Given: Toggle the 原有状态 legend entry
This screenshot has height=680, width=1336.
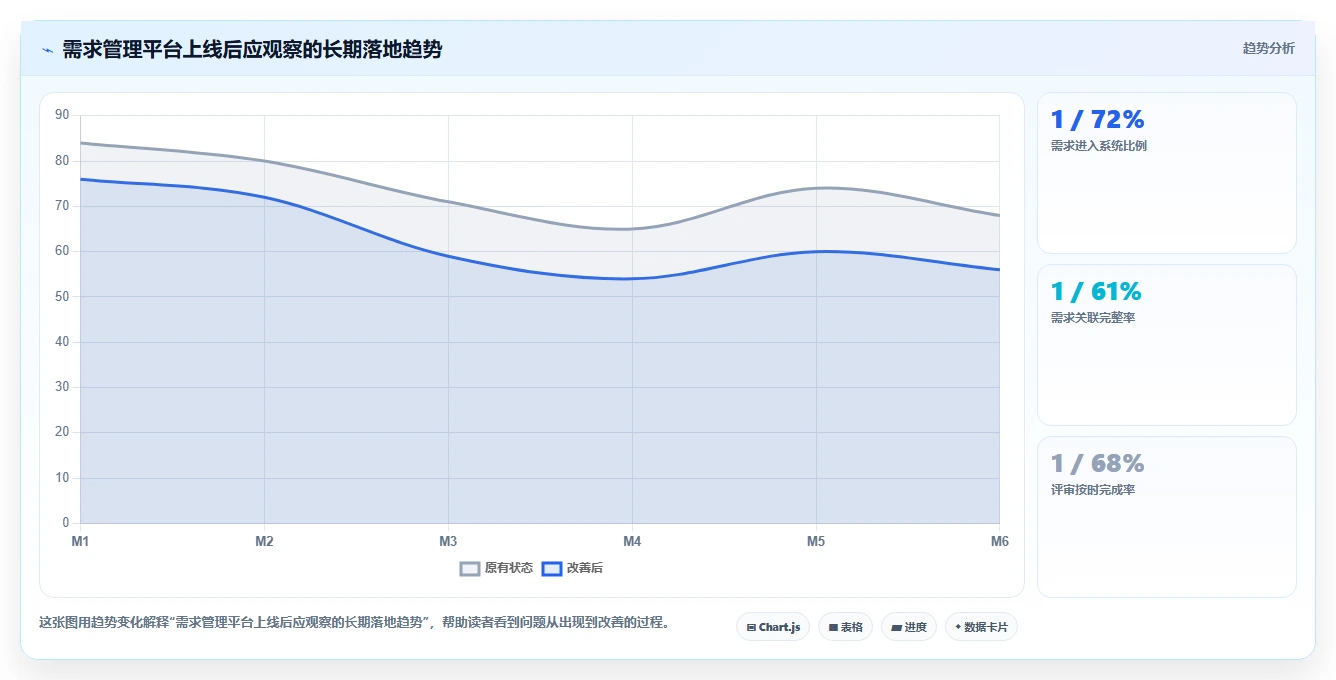Looking at the screenshot, I should pos(496,568).
